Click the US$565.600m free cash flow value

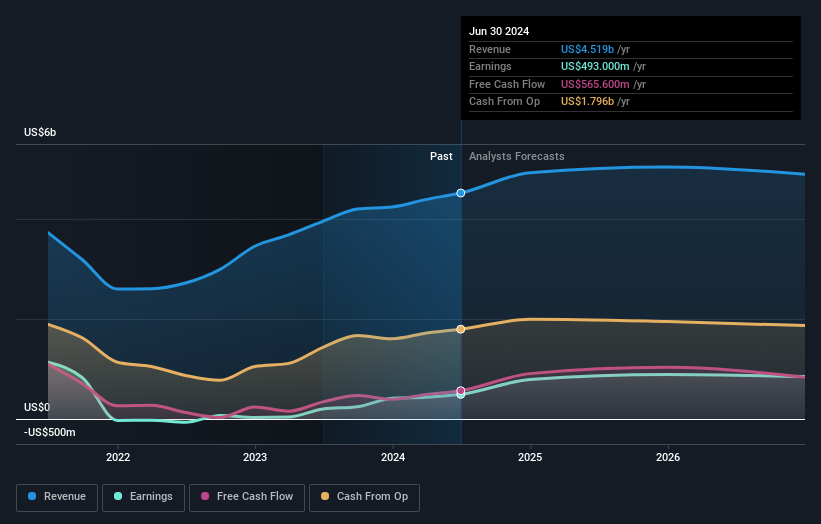coord(595,84)
